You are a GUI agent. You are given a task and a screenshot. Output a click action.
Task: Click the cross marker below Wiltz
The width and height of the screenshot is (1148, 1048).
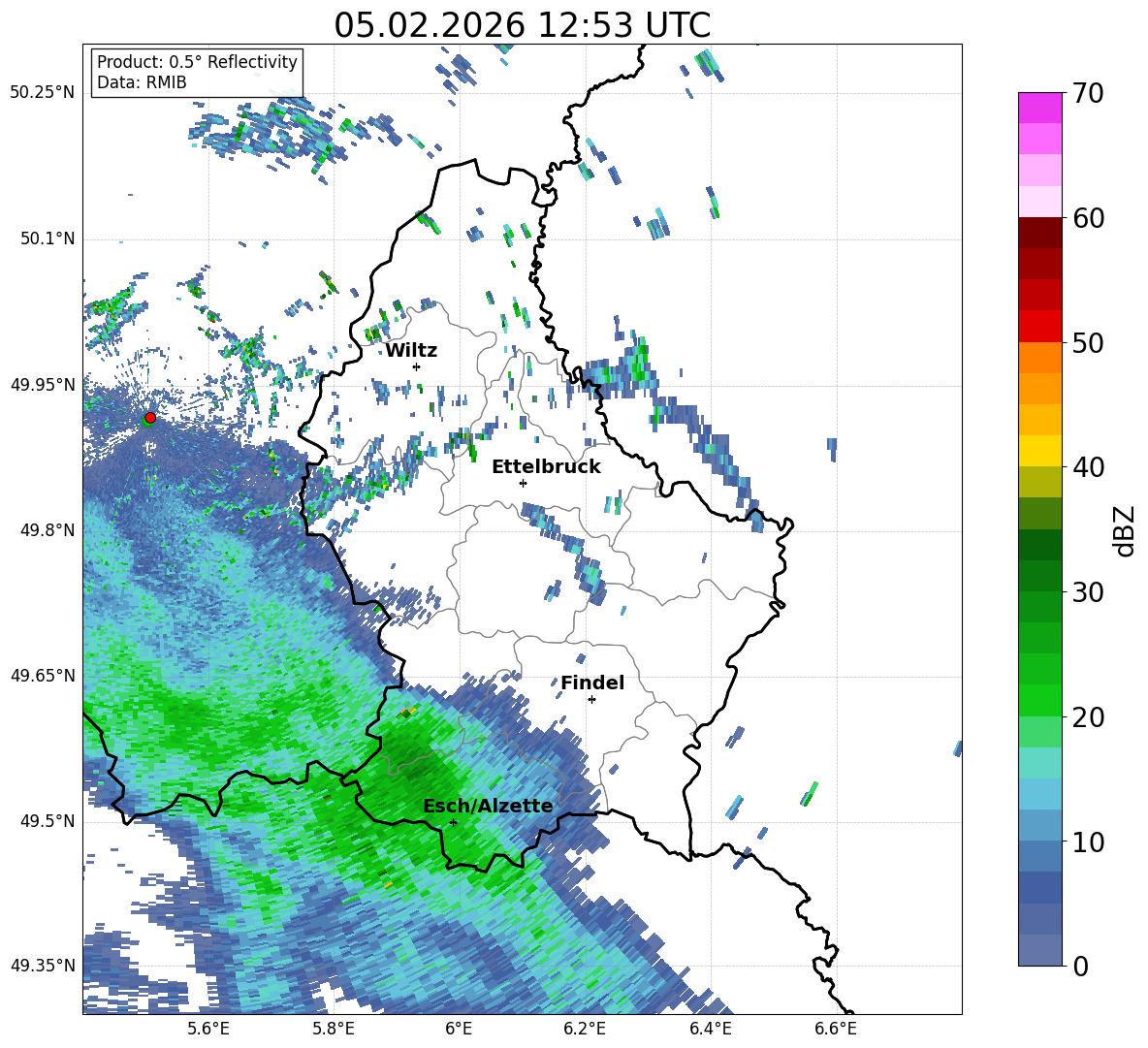(x=417, y=366)
